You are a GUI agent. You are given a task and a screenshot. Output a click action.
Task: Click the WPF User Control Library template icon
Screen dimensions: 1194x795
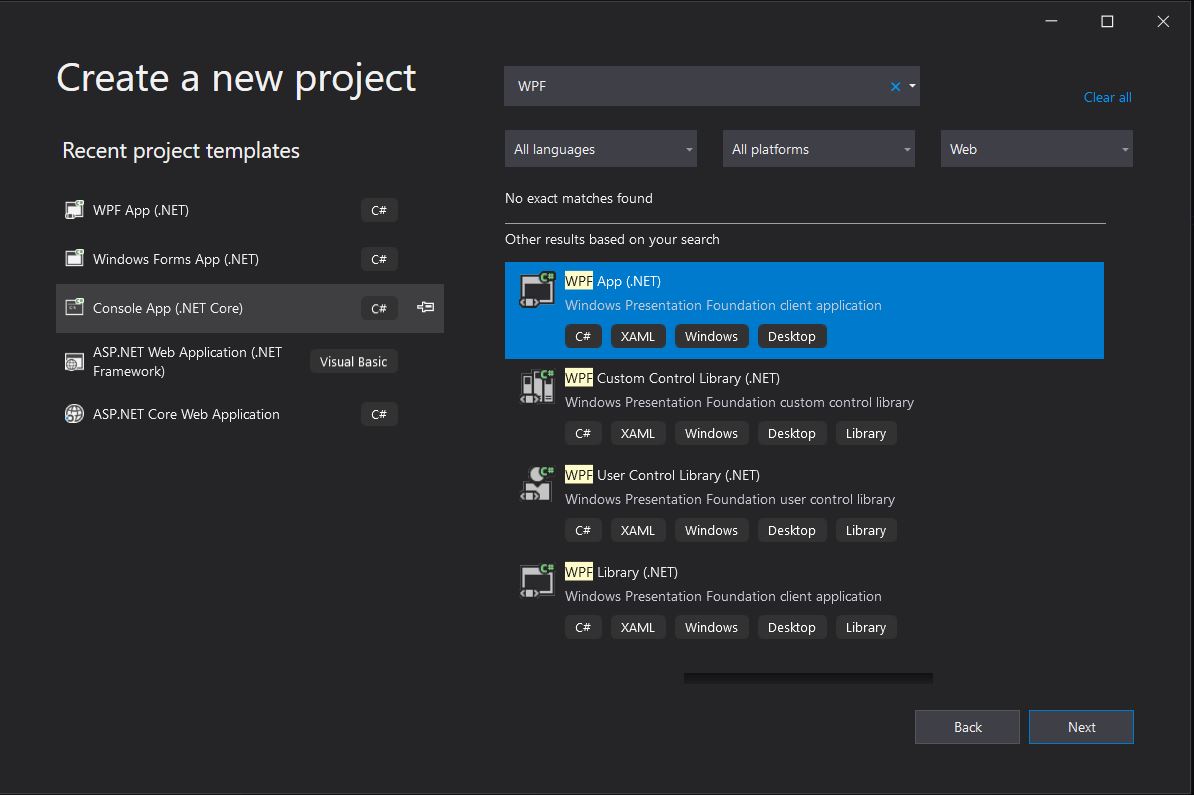click(536, 484)
